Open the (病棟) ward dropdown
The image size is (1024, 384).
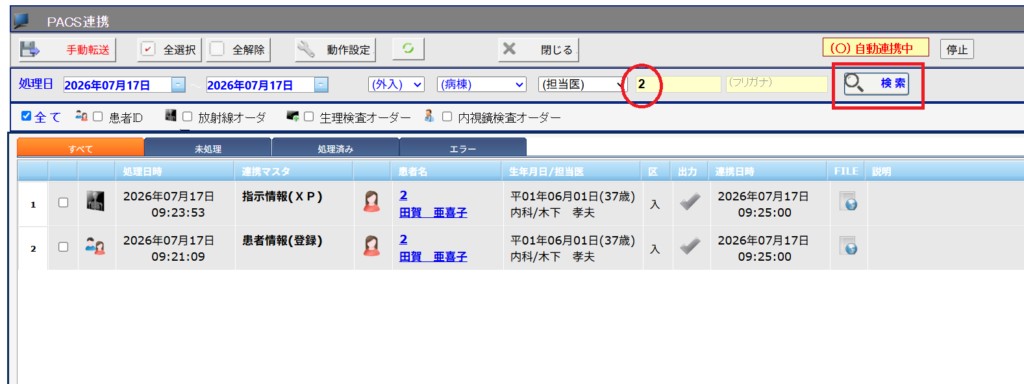point(482,84)
